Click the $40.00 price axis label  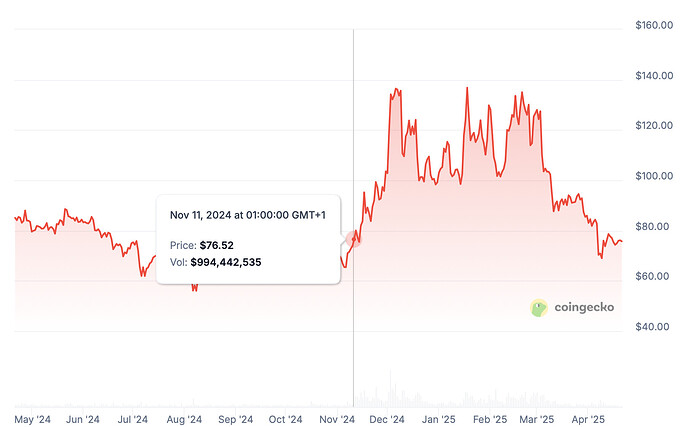tap(652, 327)
